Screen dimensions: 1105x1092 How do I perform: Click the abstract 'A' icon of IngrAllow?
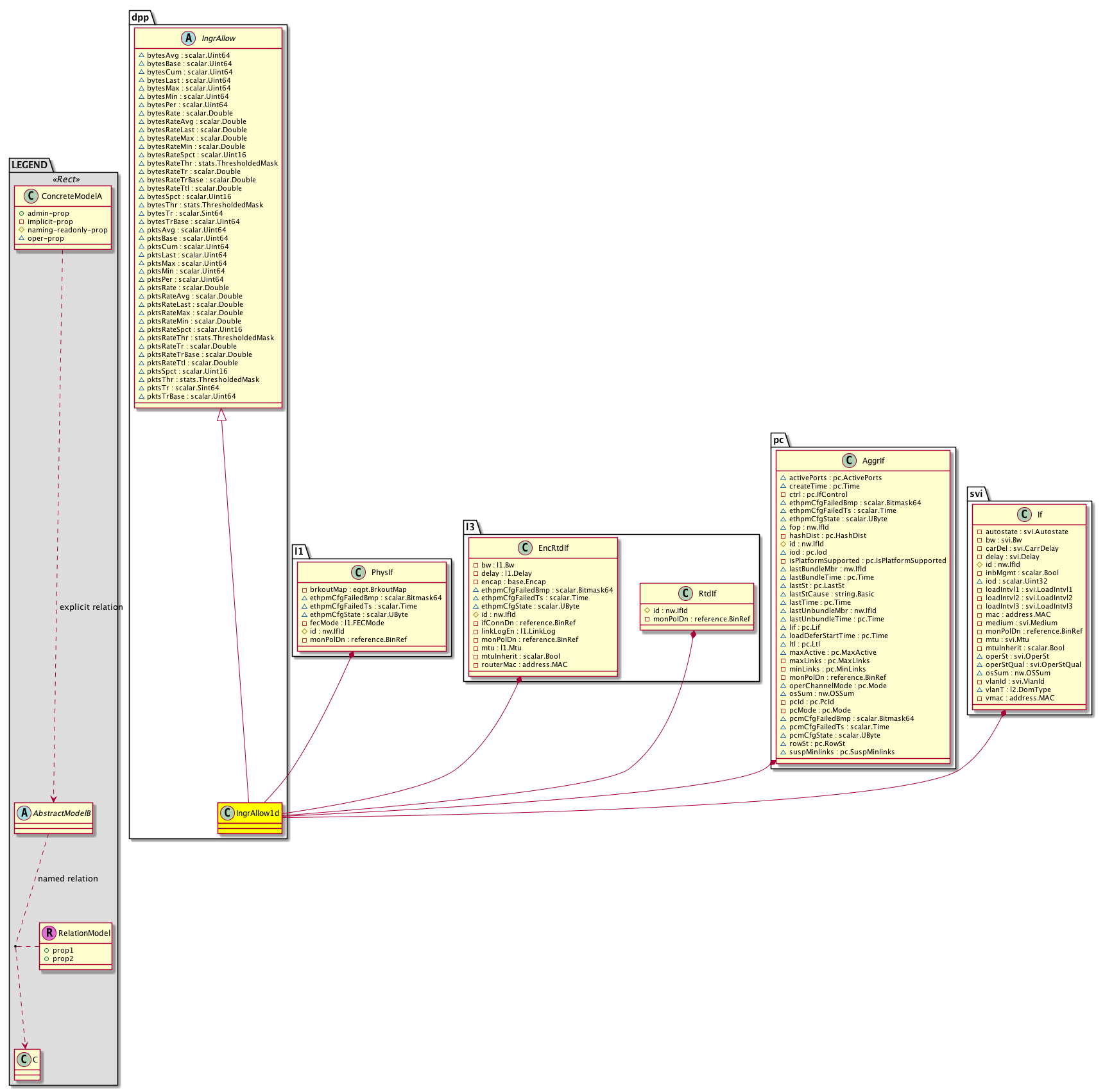(188, 39)
